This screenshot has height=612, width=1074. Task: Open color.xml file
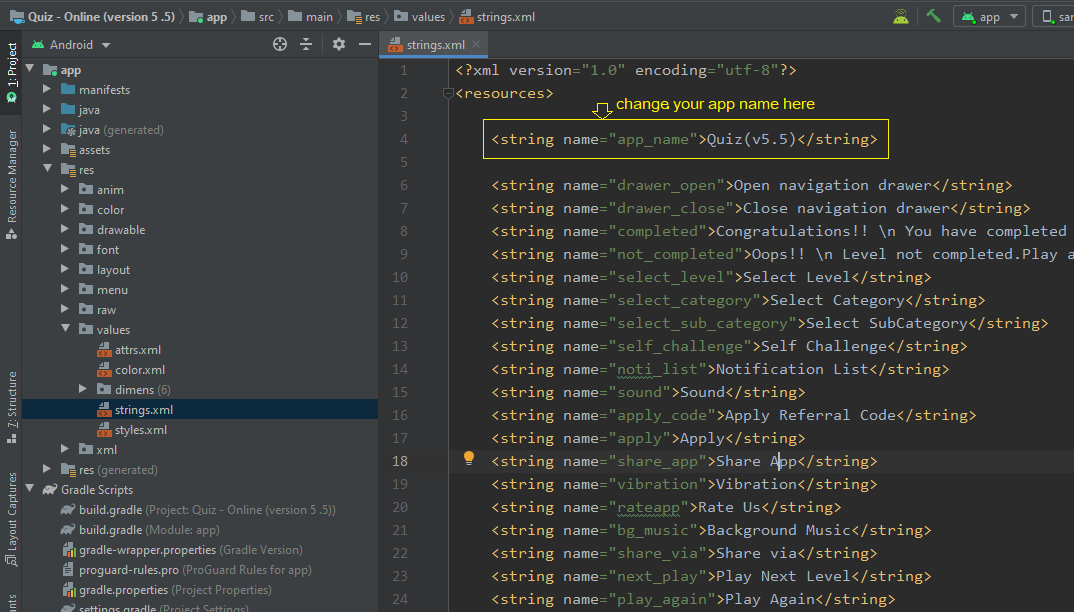tap(131, 369)
